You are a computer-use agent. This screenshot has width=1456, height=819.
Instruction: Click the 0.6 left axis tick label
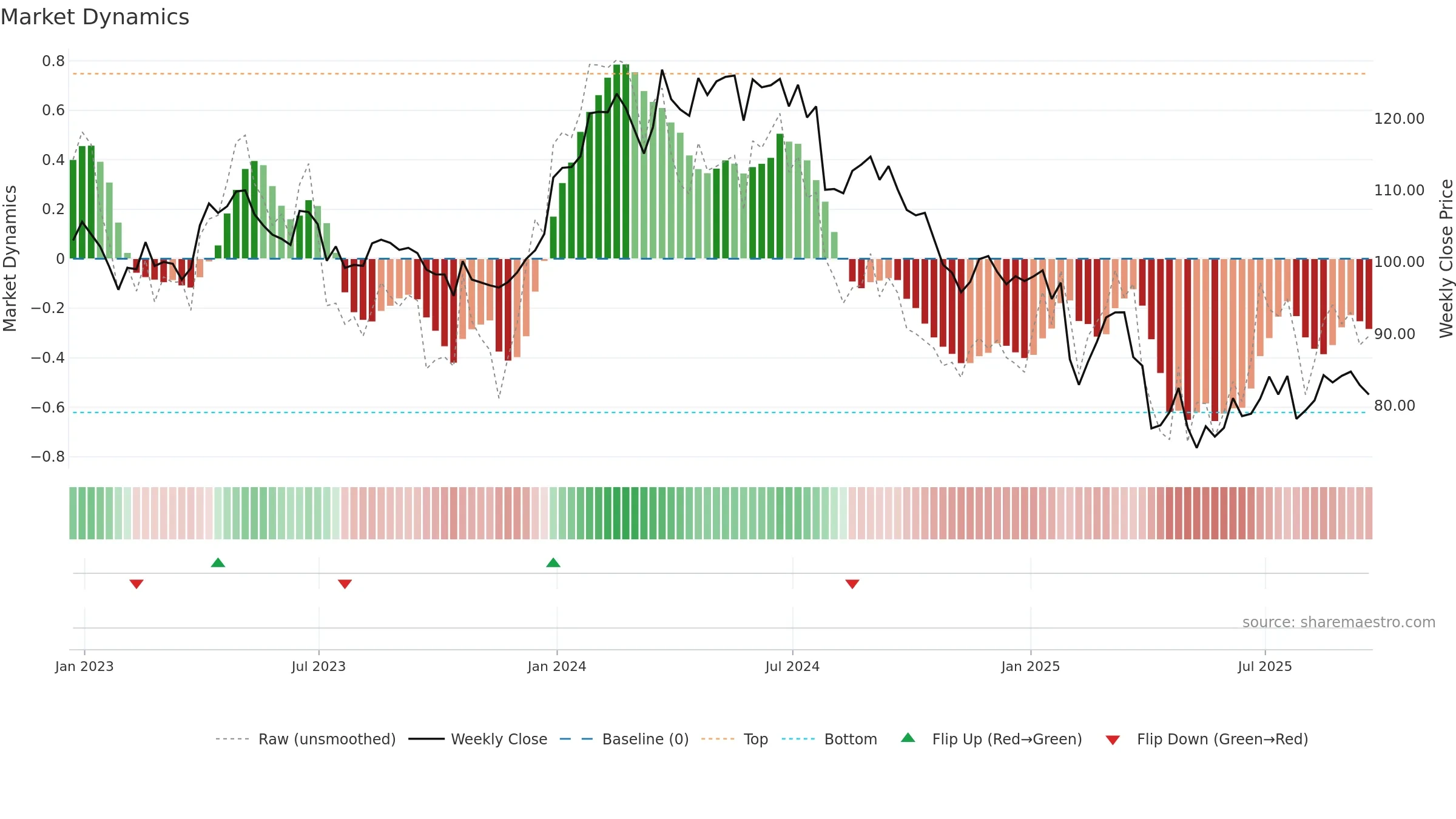point(53,110)
